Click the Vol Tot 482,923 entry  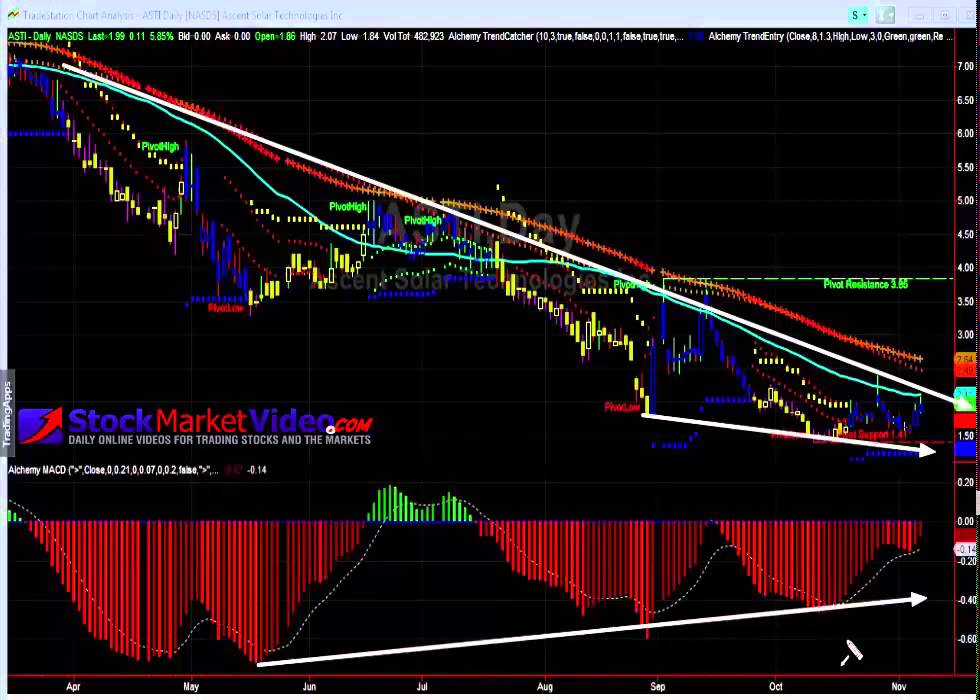pos(414,37)
